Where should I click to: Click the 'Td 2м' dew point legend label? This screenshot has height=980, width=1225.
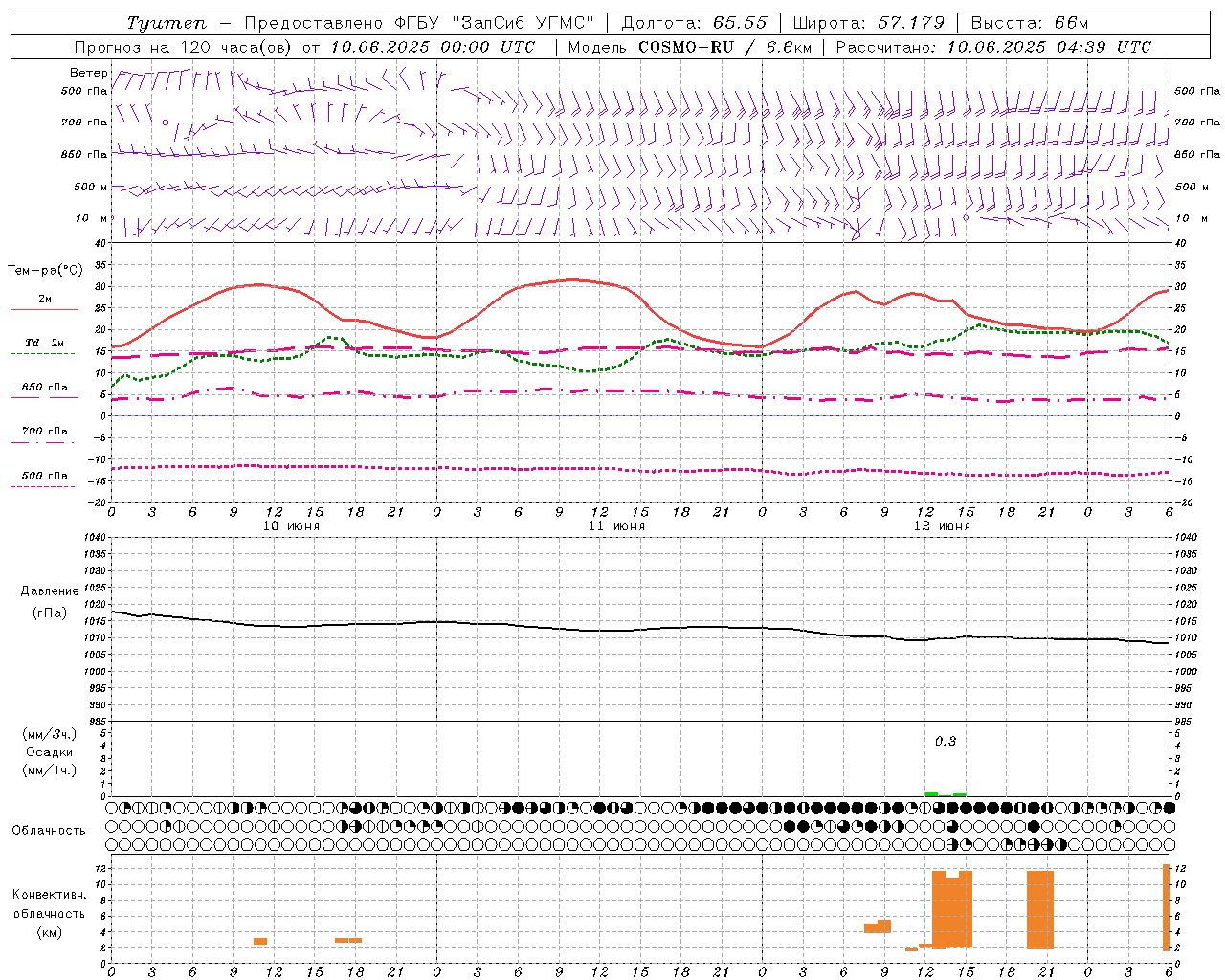(45, 343)
